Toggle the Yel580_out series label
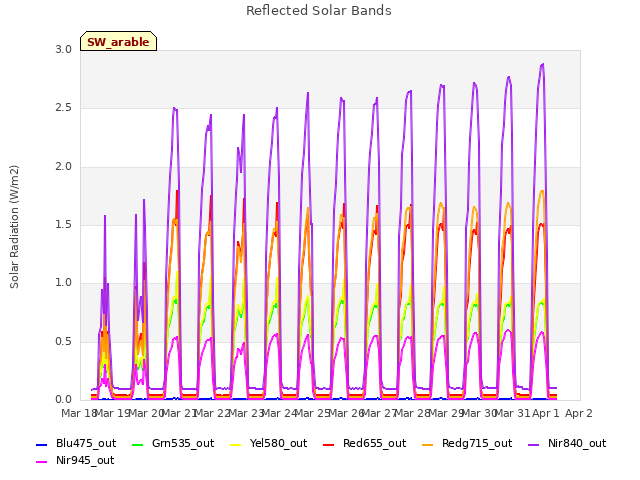This screenshot has width=640, height=480. pyautogui.click(x=278, y=444)
